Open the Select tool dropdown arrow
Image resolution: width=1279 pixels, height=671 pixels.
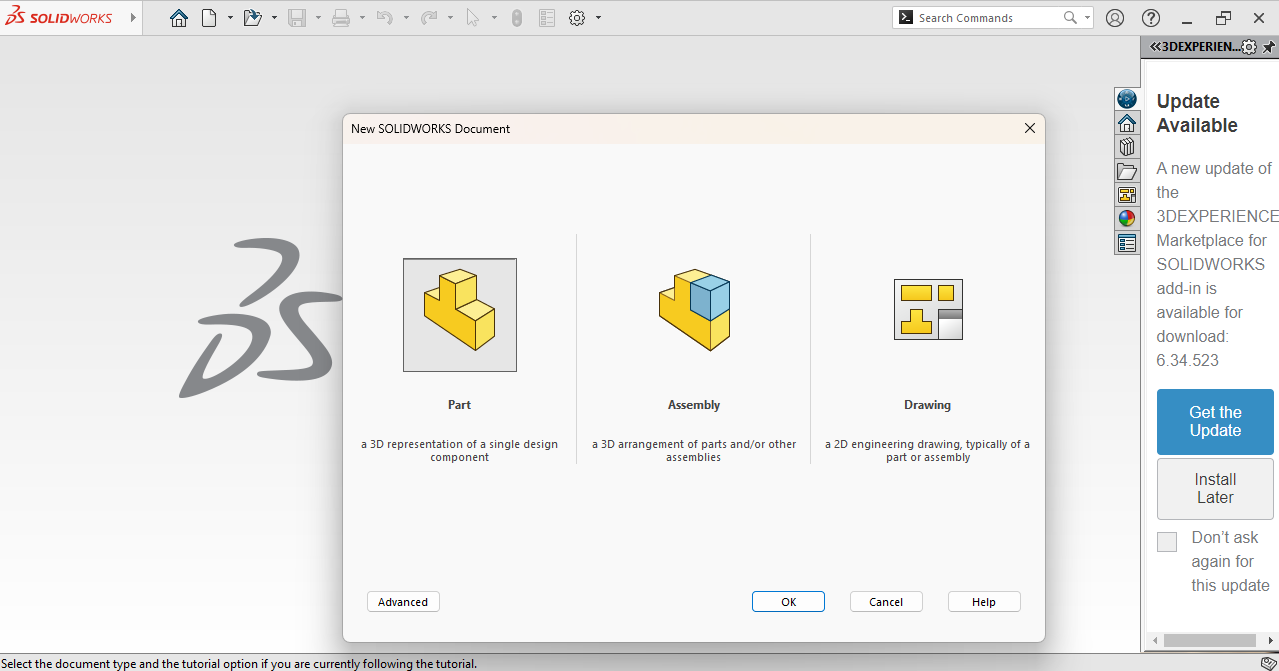(x=494, y=18)
